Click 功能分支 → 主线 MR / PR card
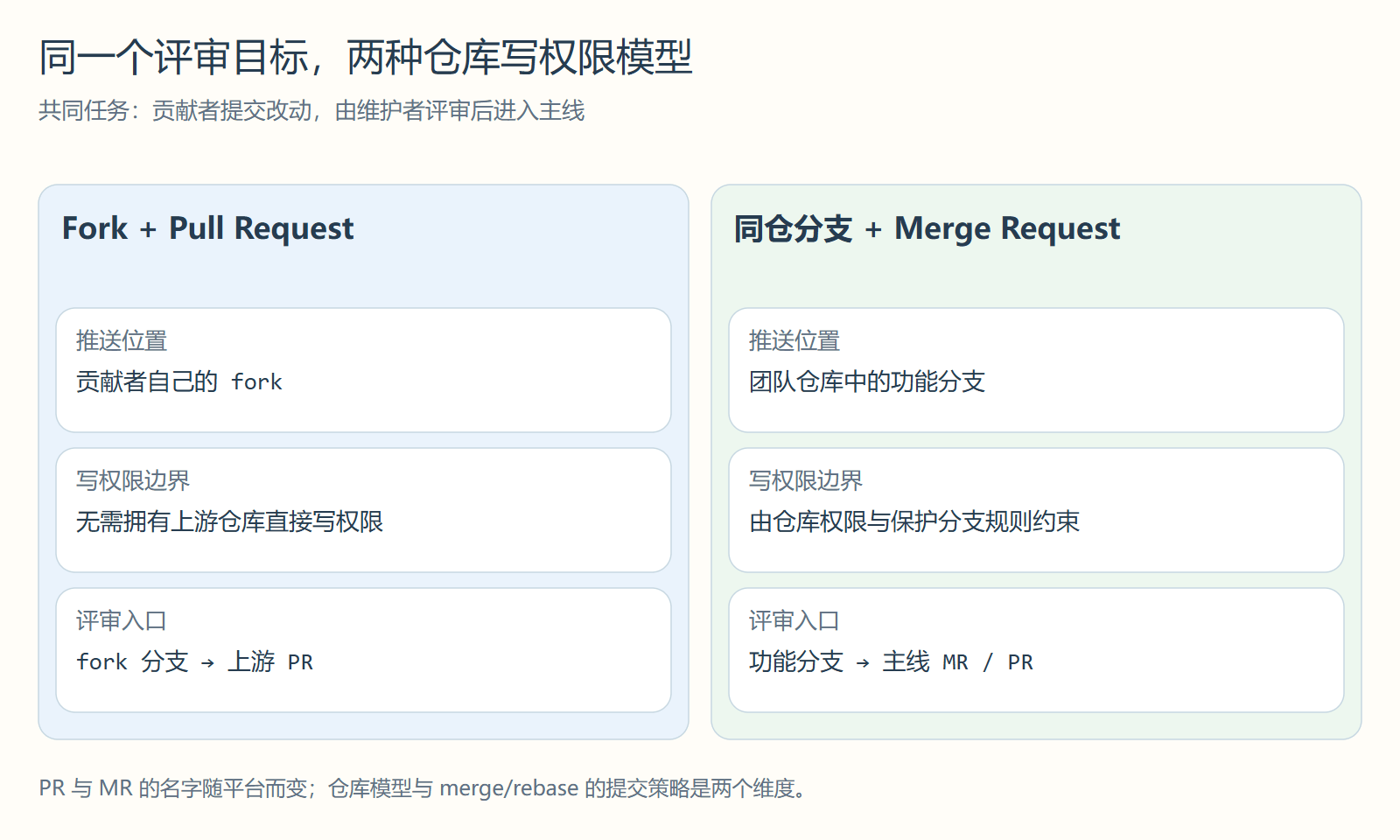Screen dimensions: 1400x840 coord(1036,650)
